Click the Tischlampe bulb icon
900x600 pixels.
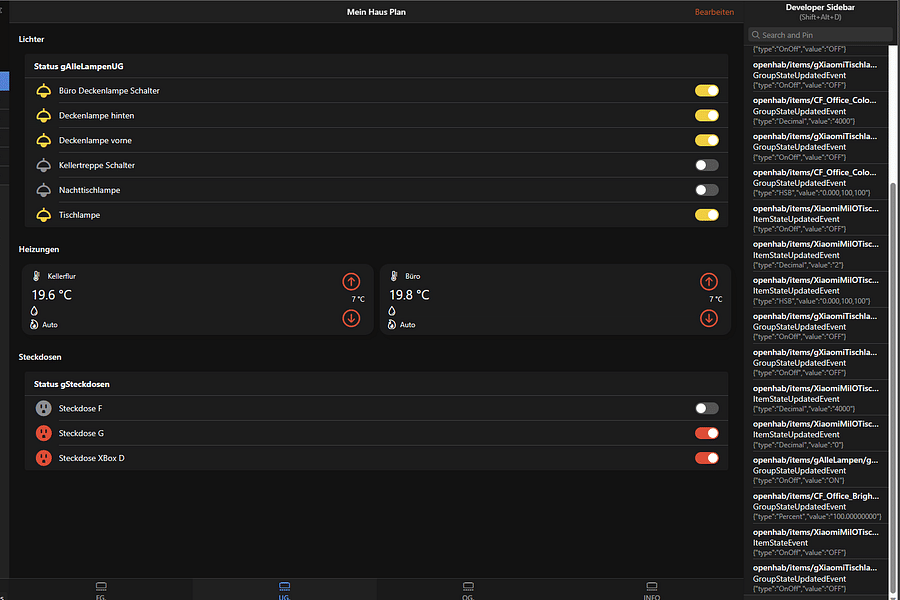(42, 214)
